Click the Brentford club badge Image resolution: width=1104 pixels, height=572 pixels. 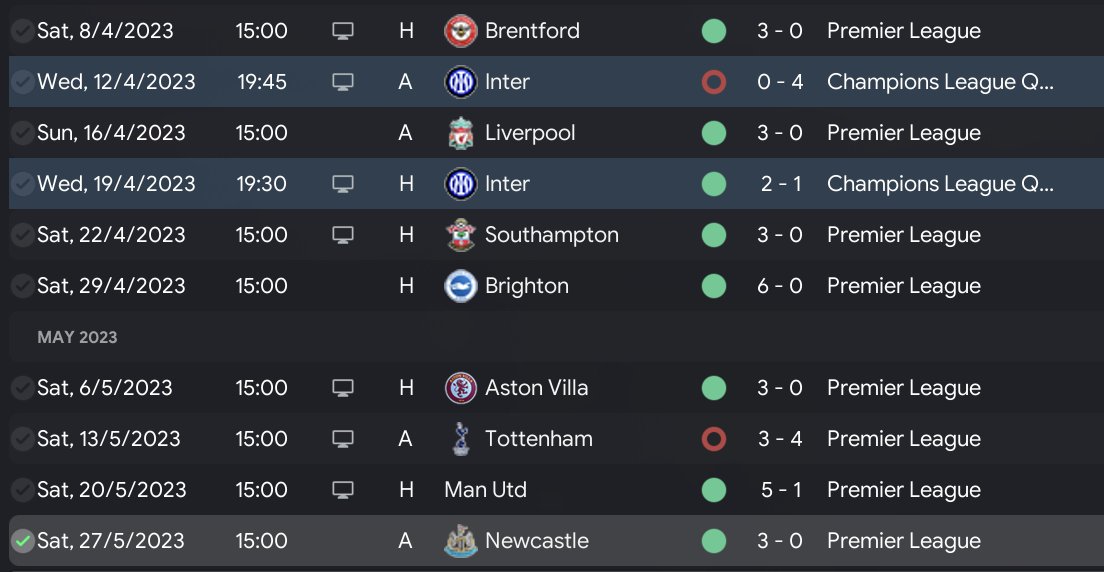[x=460, y=31]
